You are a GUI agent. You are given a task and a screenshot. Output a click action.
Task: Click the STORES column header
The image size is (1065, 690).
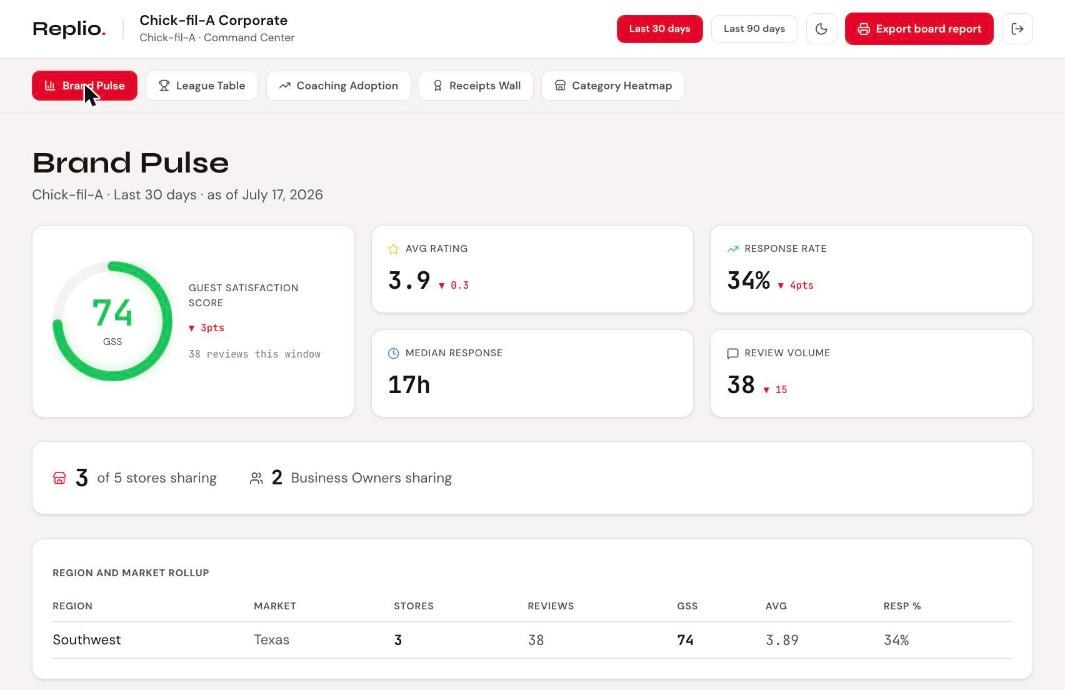pos(414,606)
